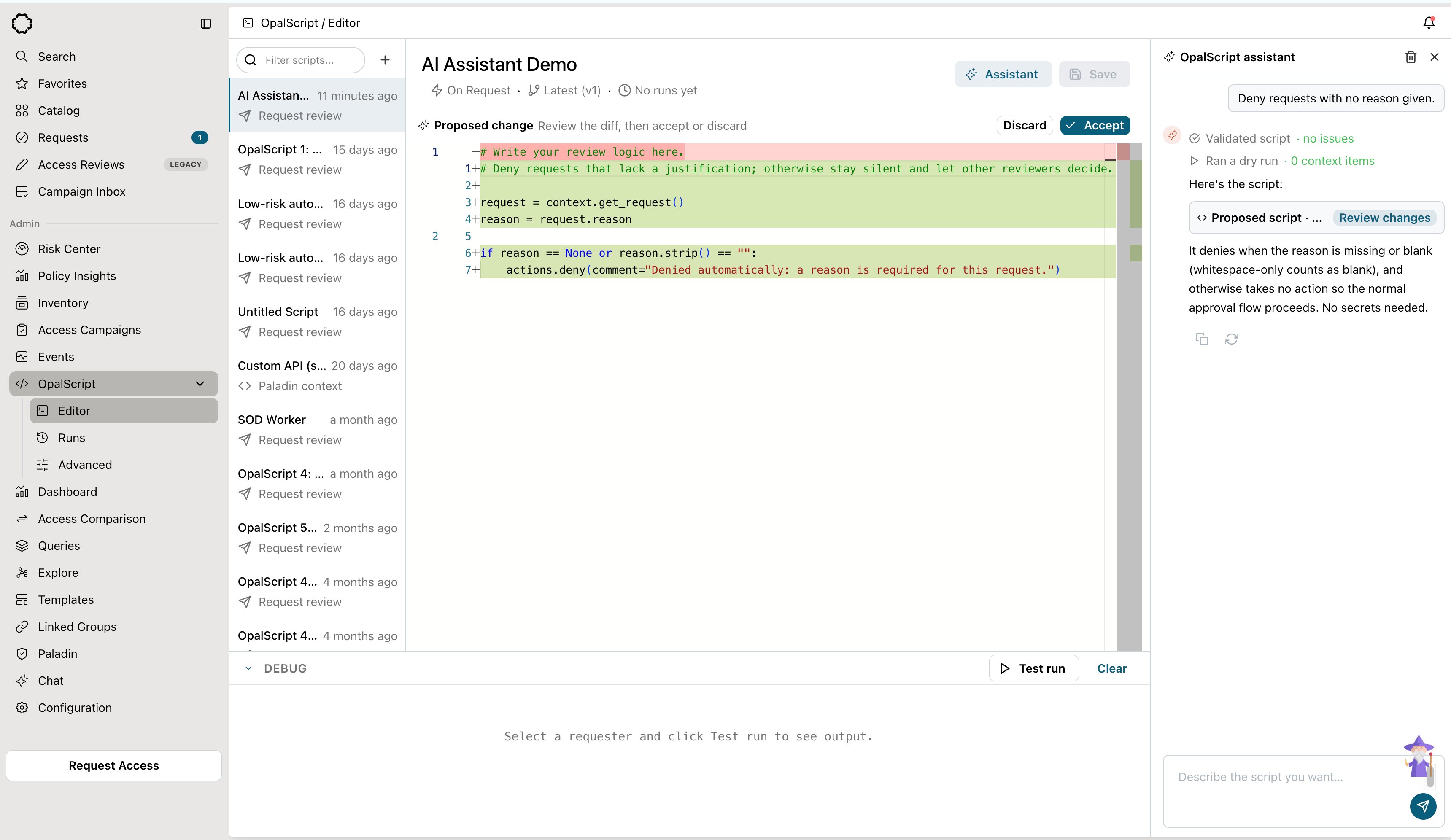The image size is (1451, 840).
Task: Click the Save button
Action: tap(1094, 74)
